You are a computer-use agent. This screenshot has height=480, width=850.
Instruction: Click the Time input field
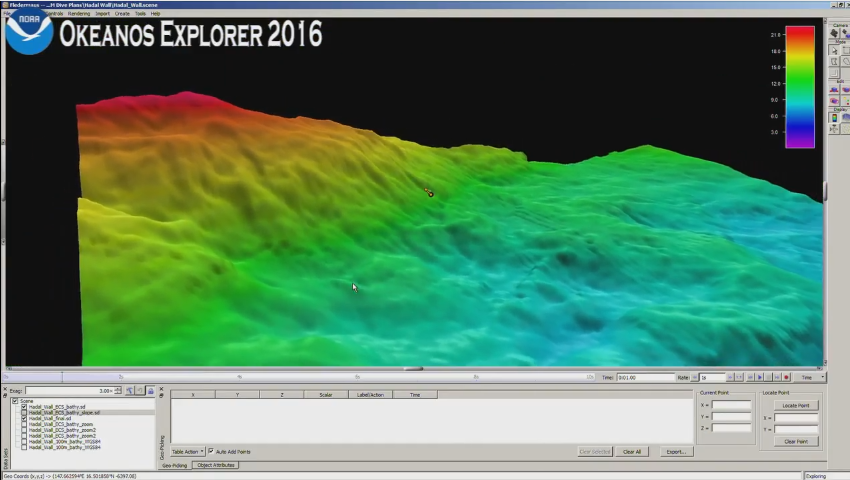point(645,377)
